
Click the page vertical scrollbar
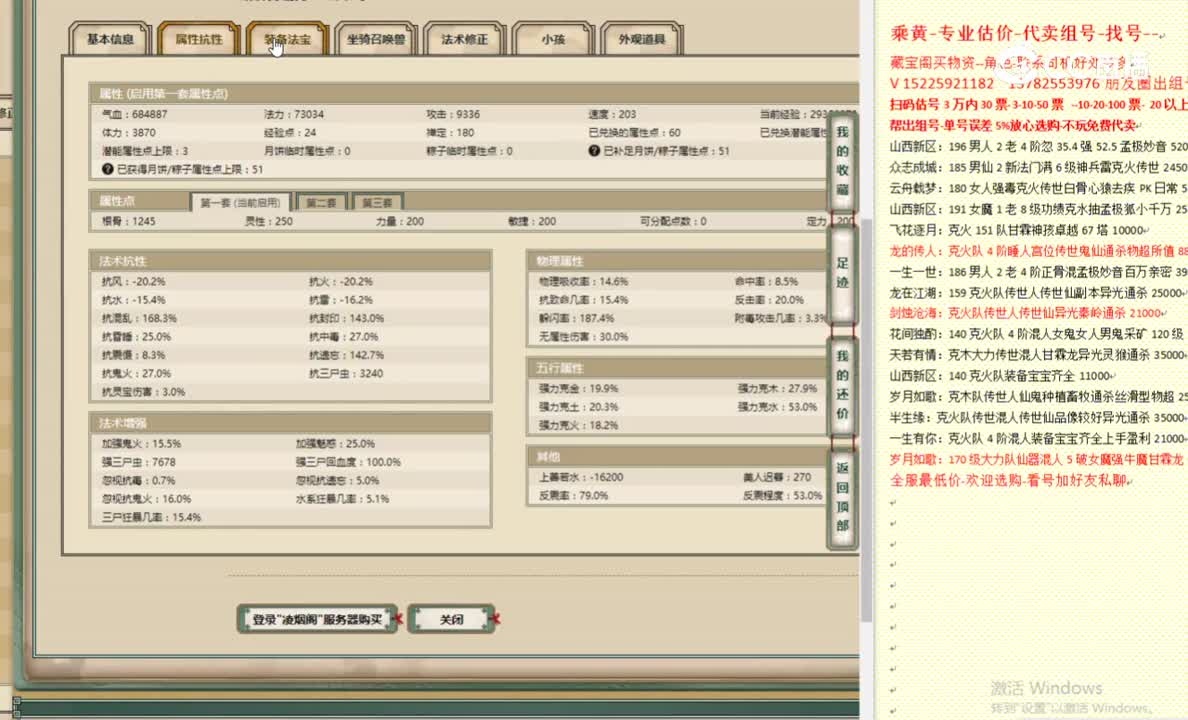coord(867,421)
